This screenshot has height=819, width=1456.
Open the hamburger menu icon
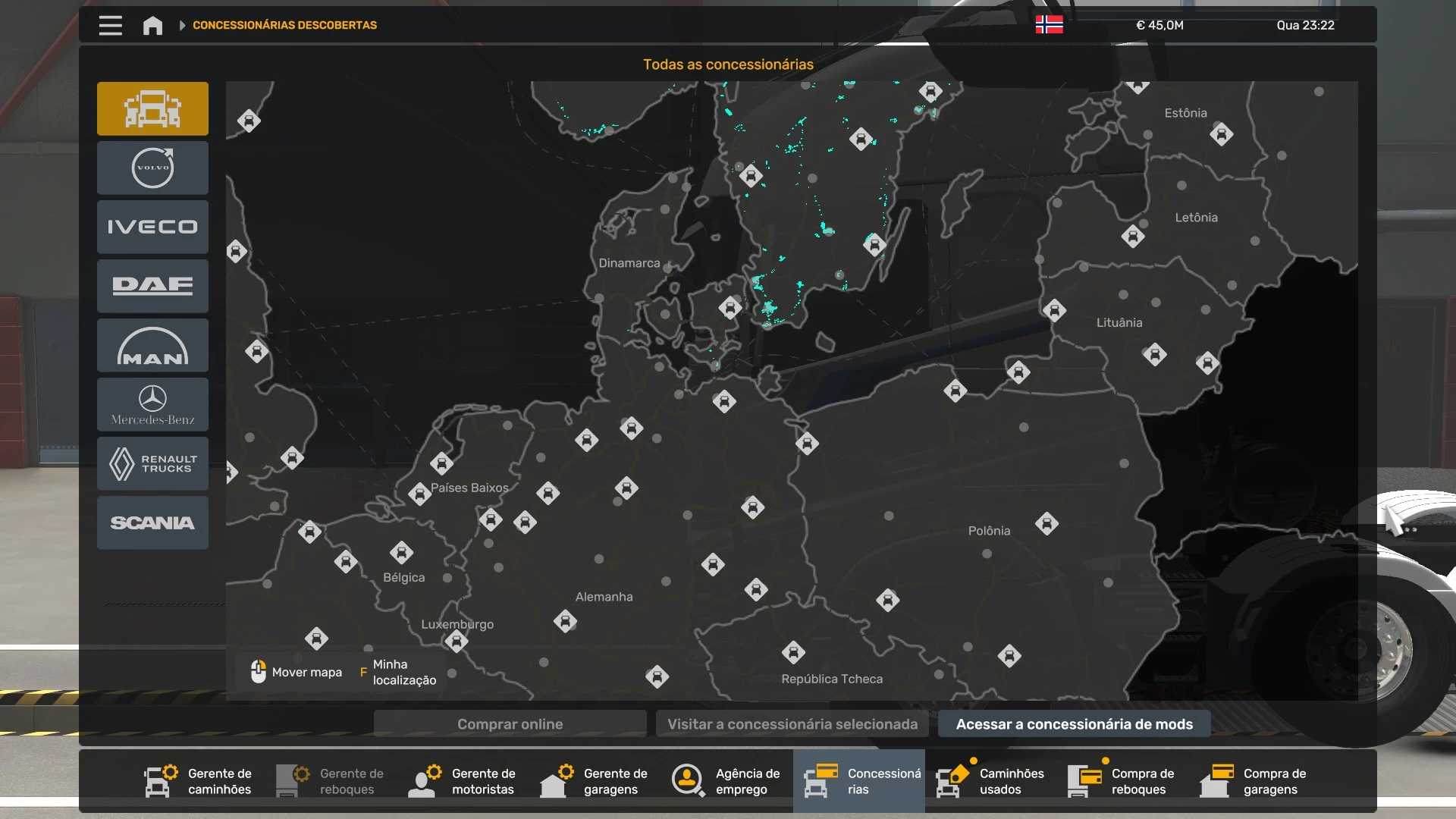click(110, 25)
